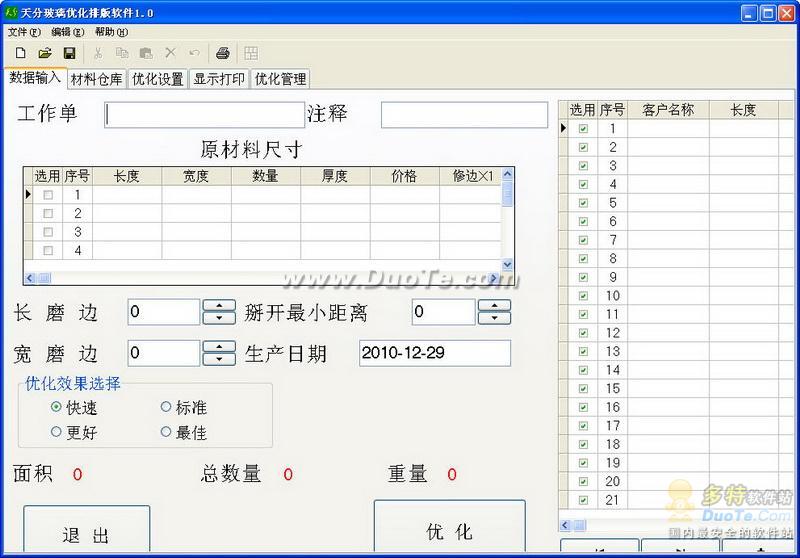Open the 帮助 menu
Viewport: 800px width, 558px height.
[112, 32]
